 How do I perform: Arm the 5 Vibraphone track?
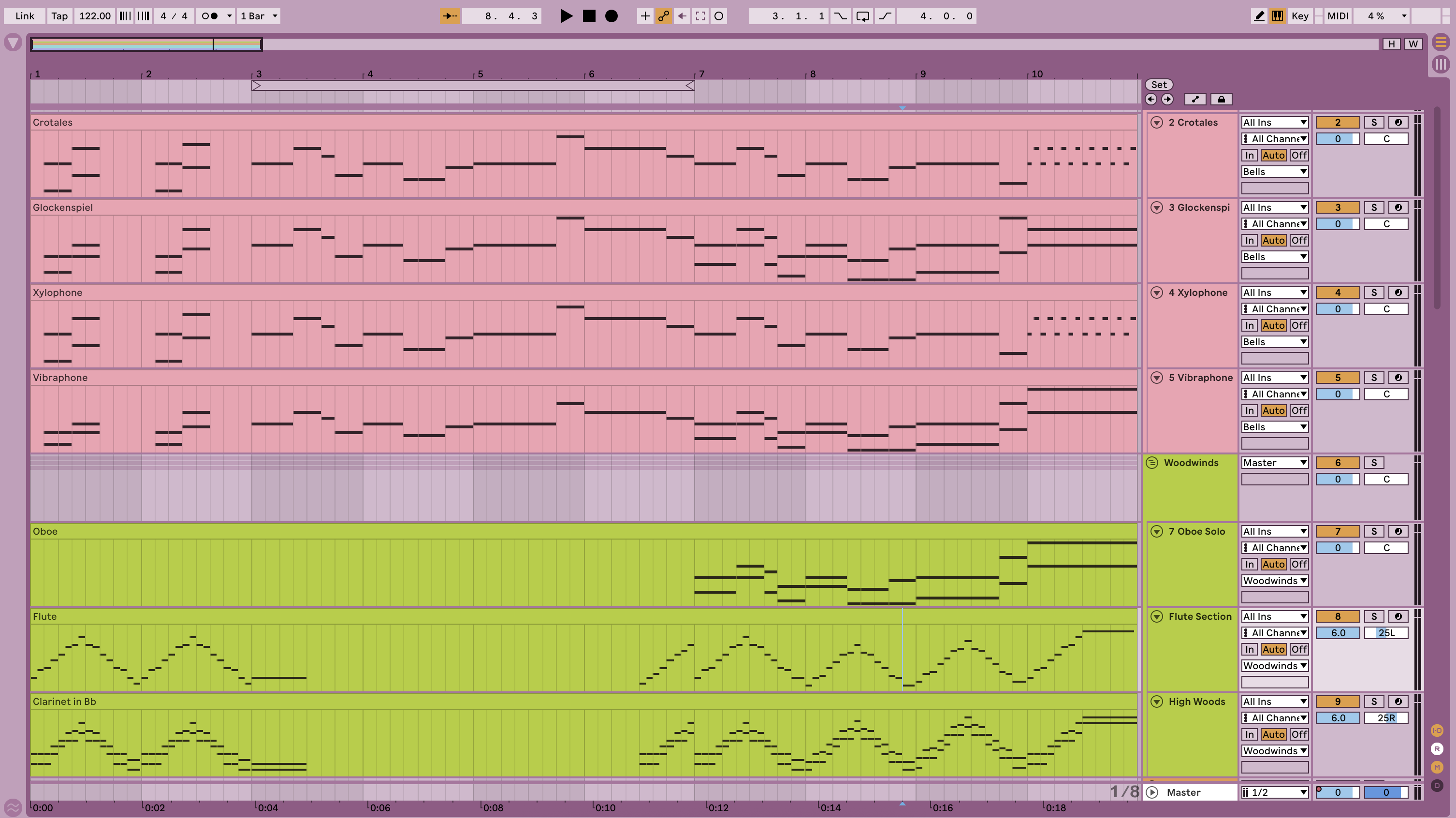coord(1398,378)
